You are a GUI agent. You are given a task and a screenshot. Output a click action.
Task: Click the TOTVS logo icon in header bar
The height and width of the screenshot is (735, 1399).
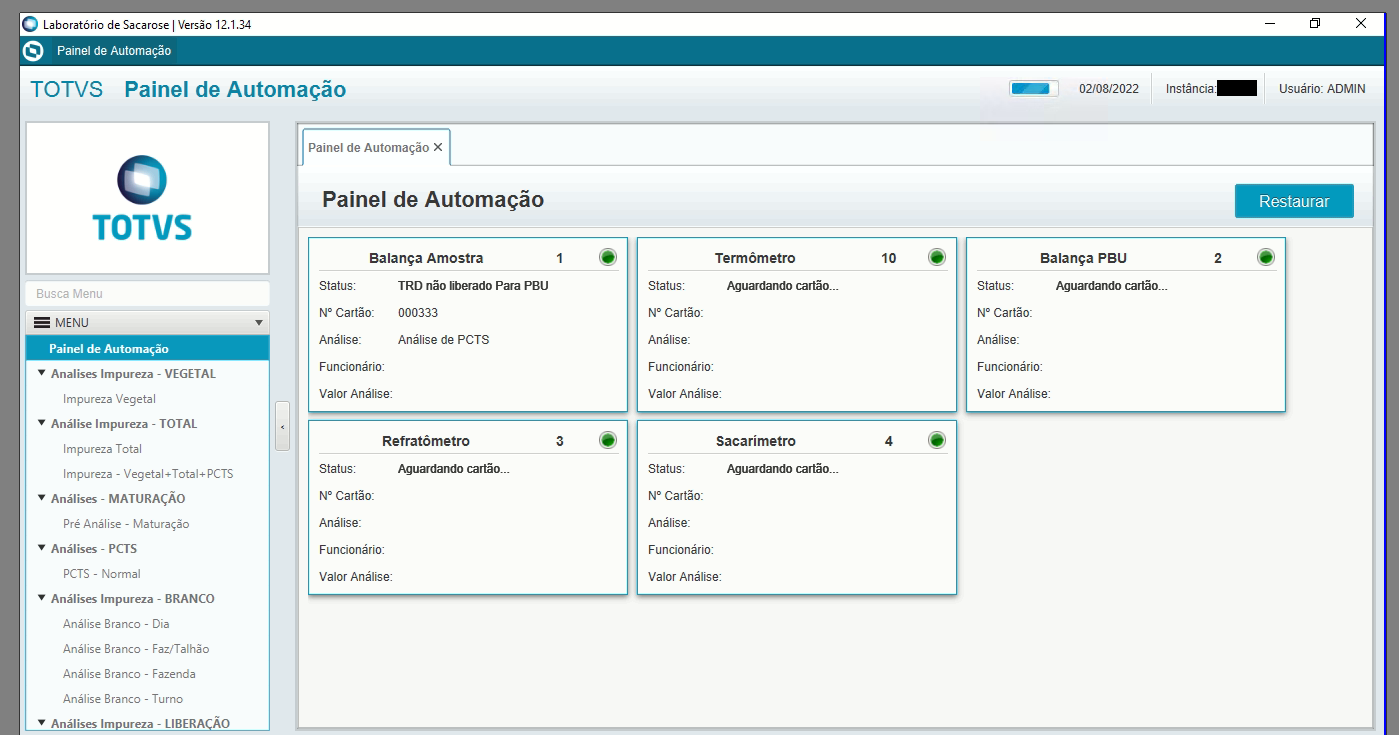(33, 51)
